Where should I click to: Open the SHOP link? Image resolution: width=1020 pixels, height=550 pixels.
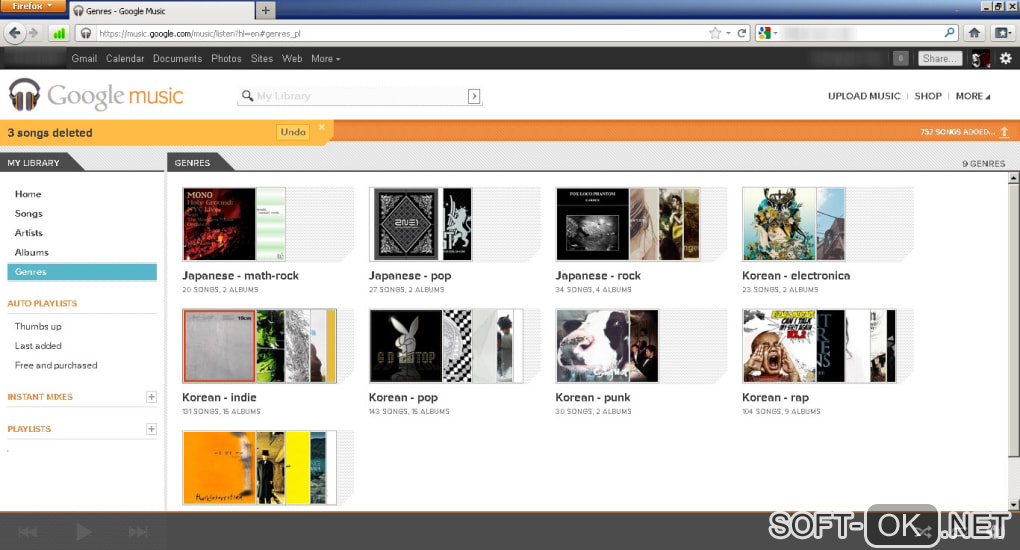point(928,96)
